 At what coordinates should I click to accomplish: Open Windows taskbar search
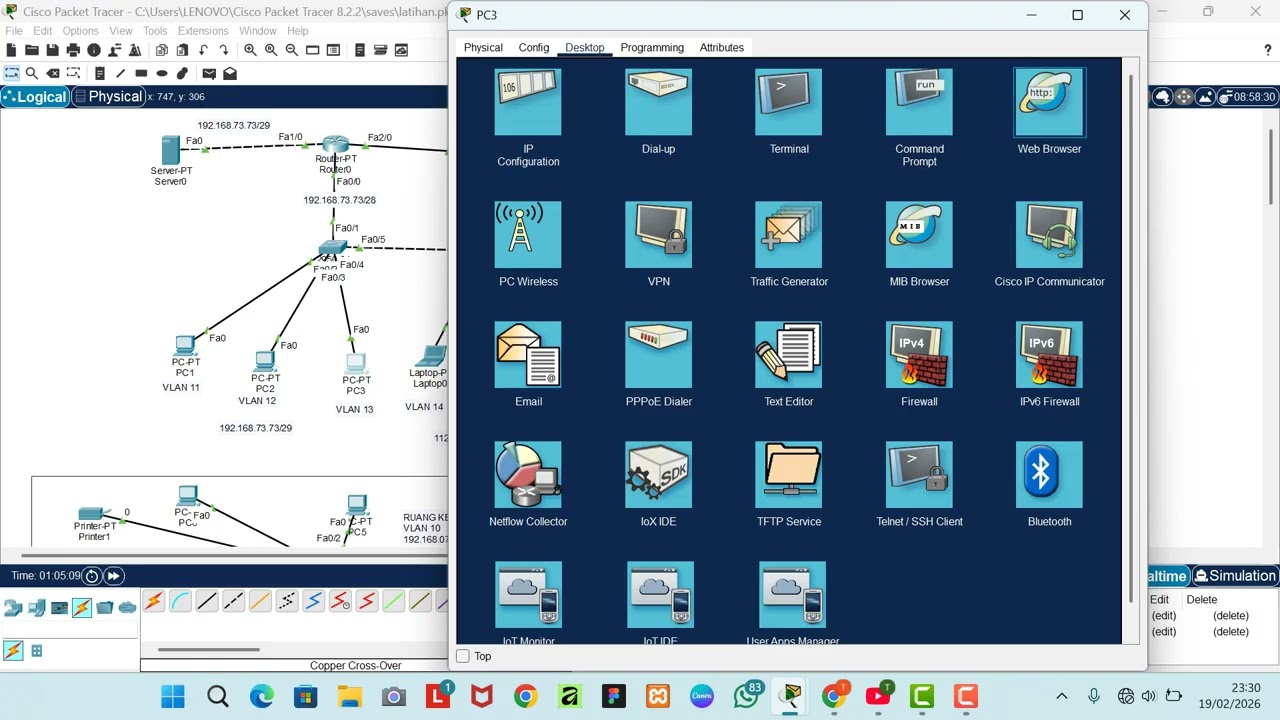click(217, 696)
